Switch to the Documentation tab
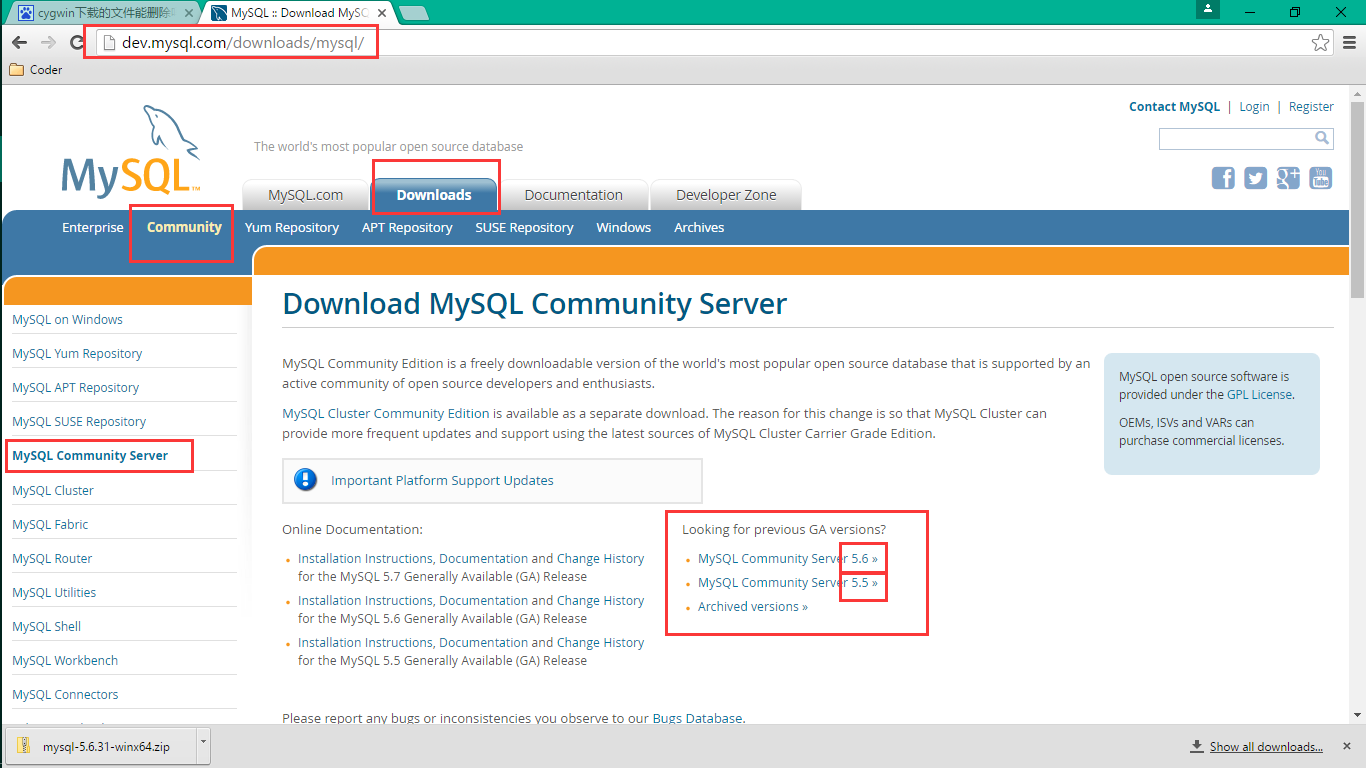1366x768 pixels. pos(573,195)
